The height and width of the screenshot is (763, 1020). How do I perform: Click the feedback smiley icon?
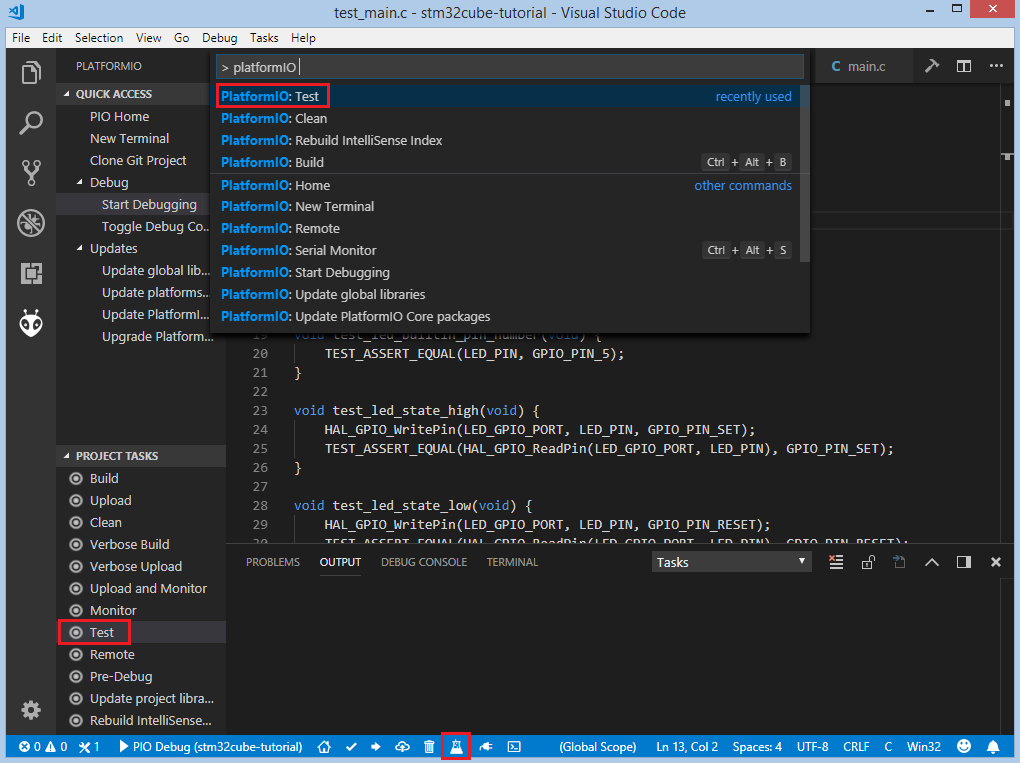[964, 747]
